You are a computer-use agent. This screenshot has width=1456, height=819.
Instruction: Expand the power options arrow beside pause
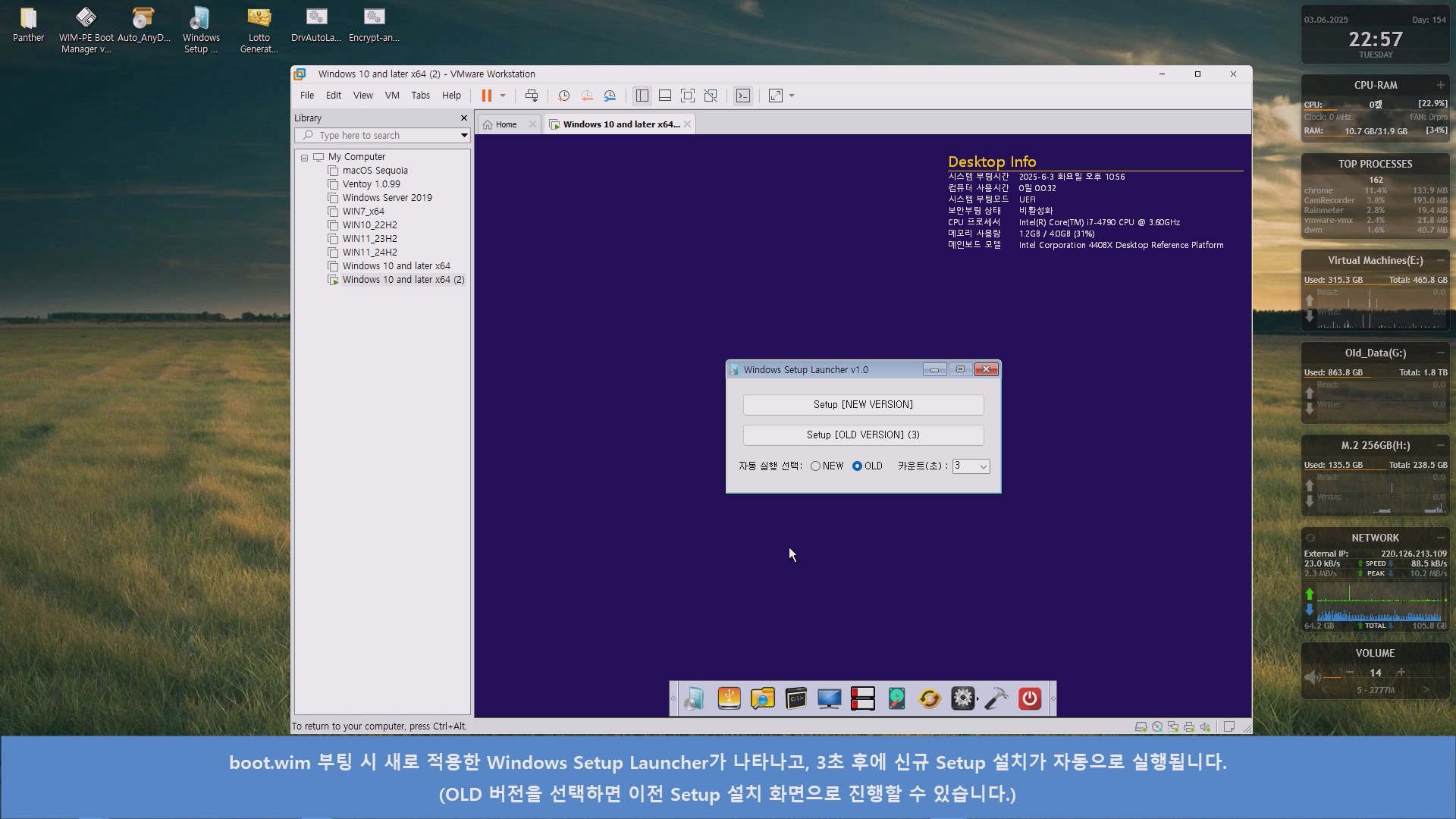point(503,96)
